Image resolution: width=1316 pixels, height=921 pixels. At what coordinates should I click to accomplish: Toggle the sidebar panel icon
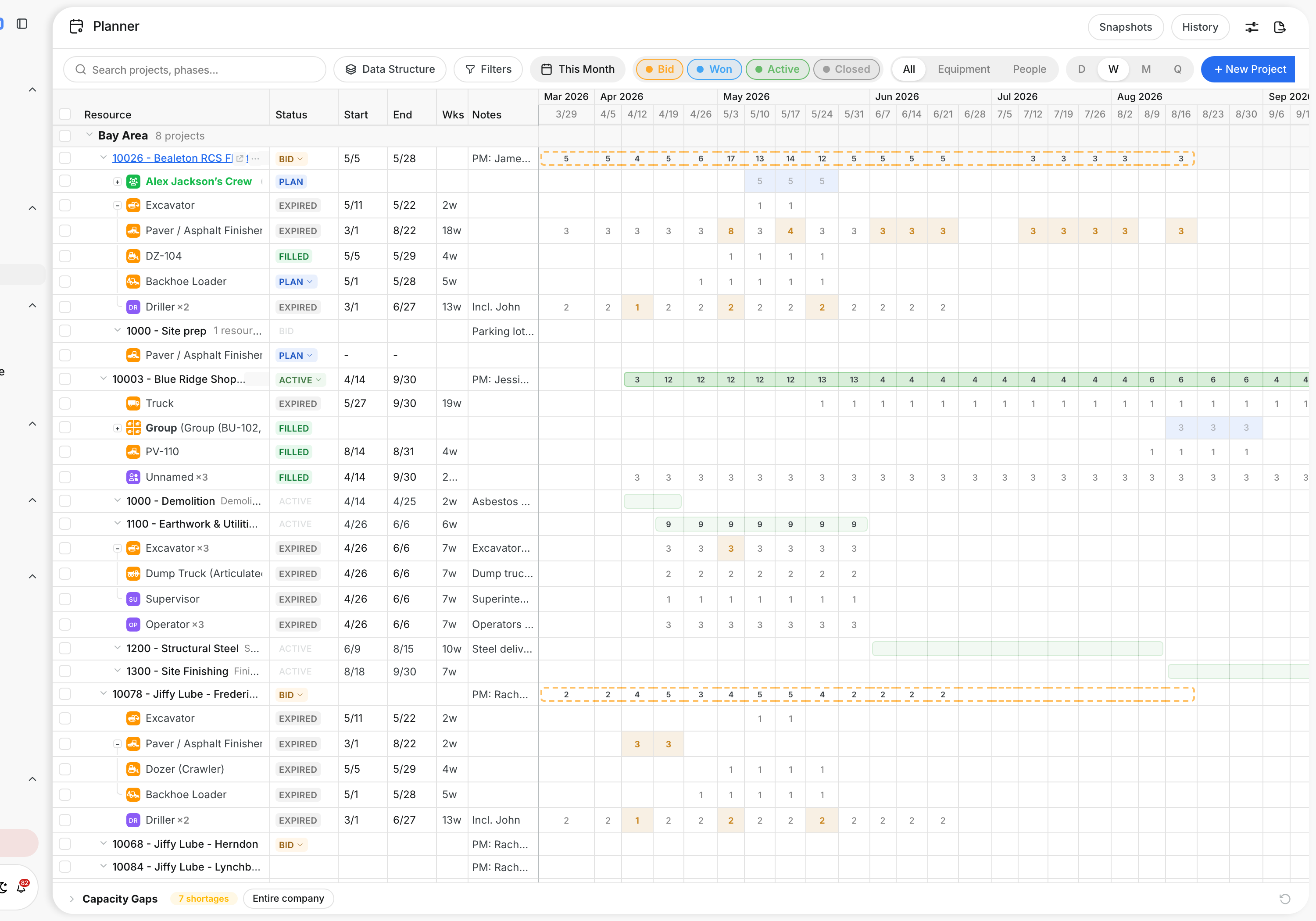click(22, 24)
